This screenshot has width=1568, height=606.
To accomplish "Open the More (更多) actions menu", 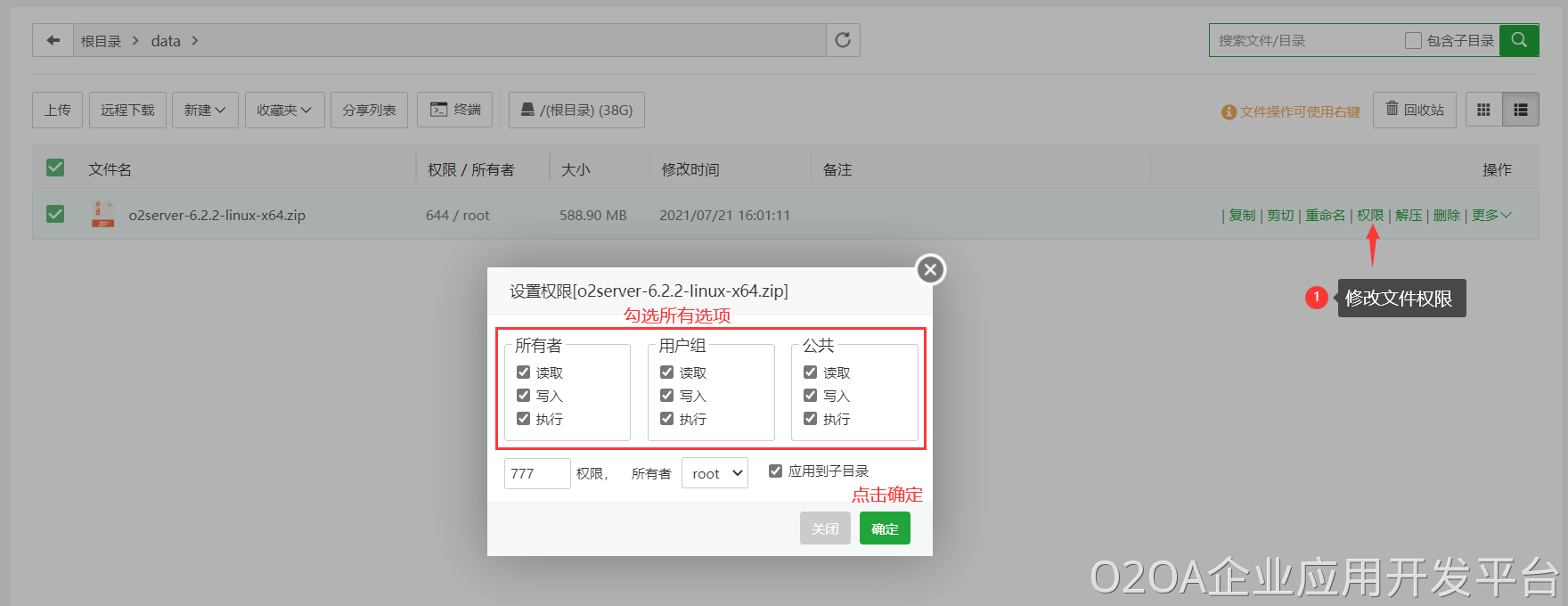I will [x=1490, y=215].
